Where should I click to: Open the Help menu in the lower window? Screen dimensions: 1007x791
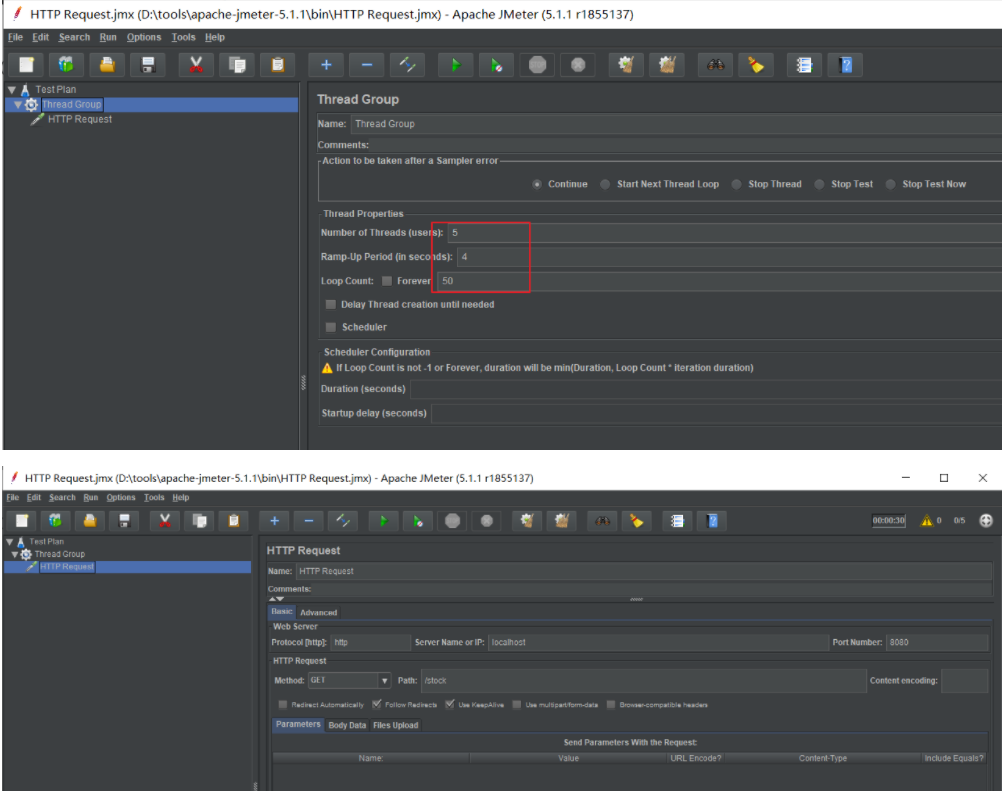pos(180,498)
